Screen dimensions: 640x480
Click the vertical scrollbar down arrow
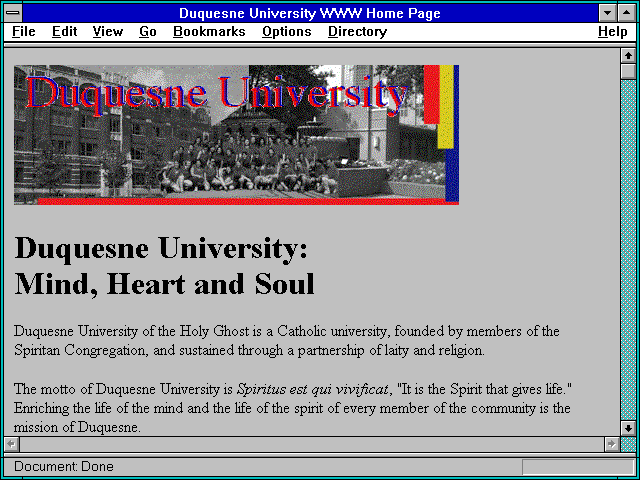628,428
